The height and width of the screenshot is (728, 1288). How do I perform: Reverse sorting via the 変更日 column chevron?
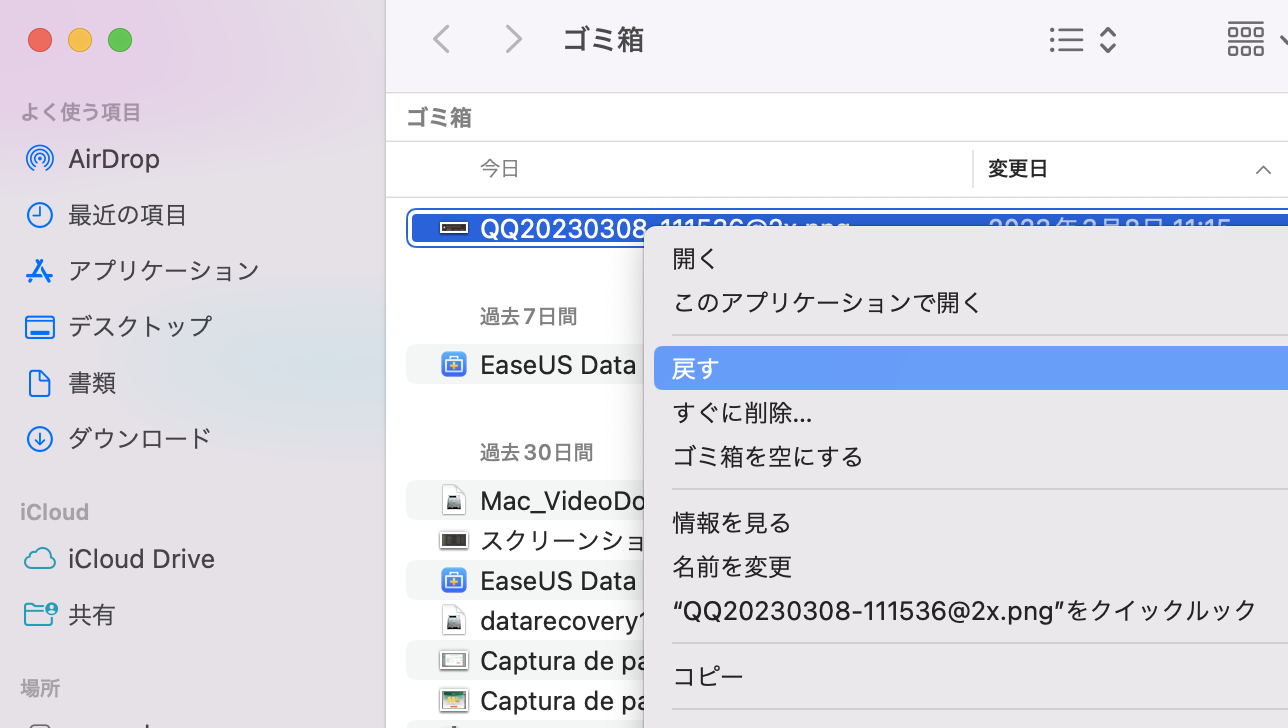pyautogui.click(x=1263, y=169)
